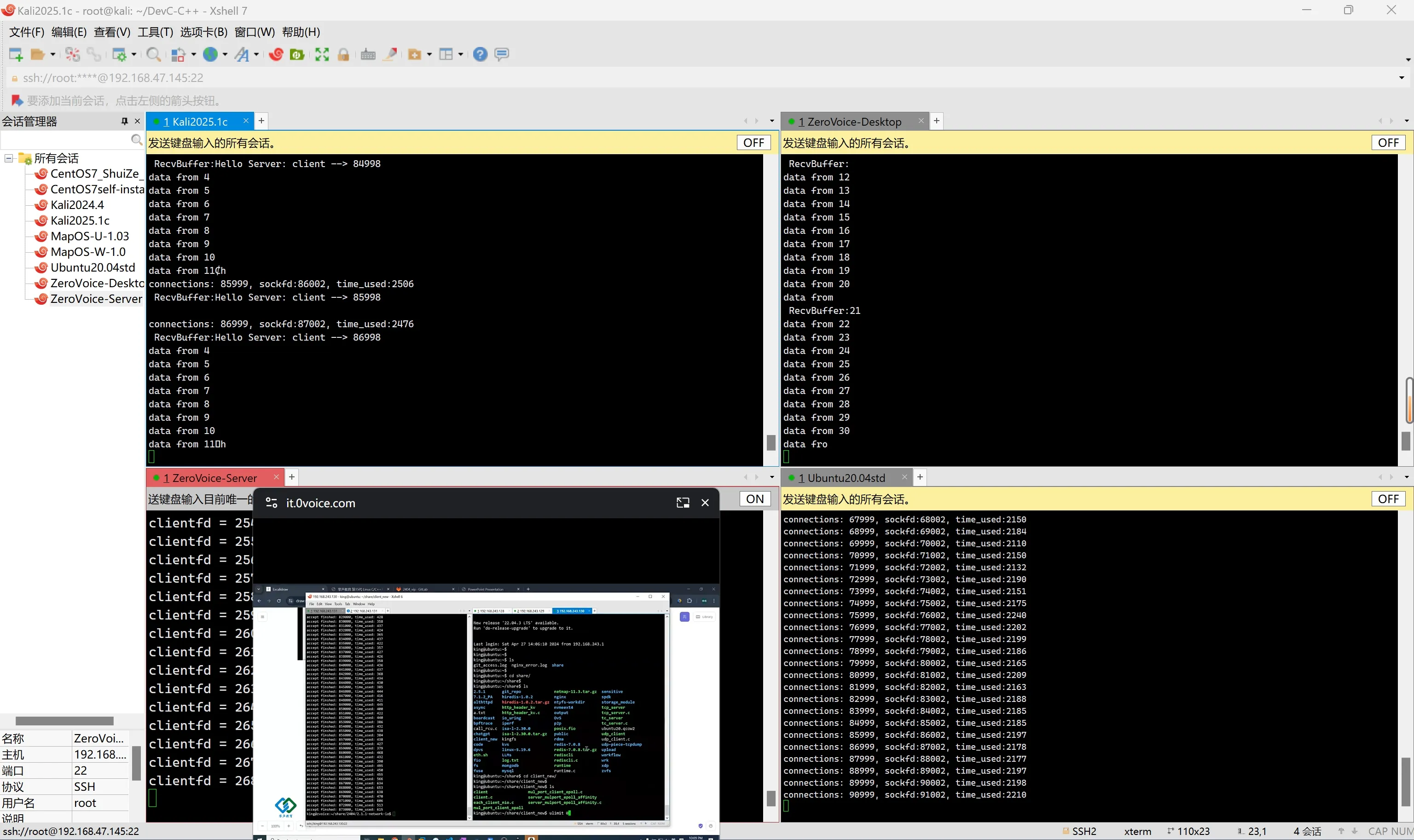Toggle ON switch in ZeroVoice-Server pane
The image size is (1414, 840).
[x=754, y=498]
